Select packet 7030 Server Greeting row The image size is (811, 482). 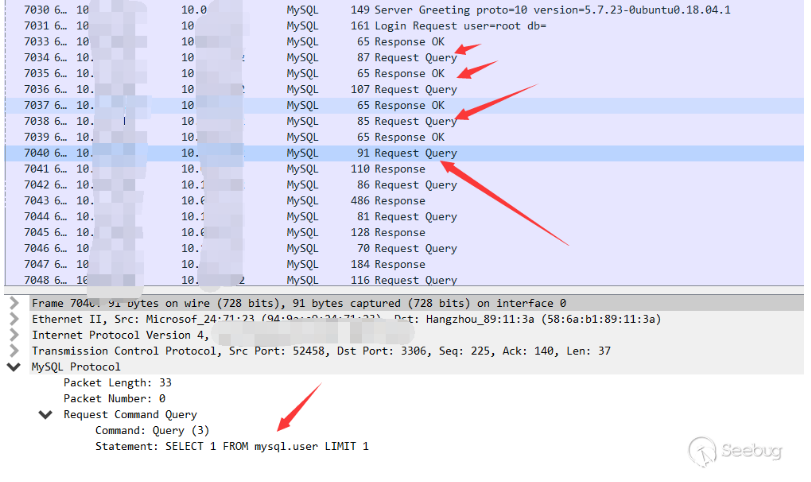pyautogui.click(x=400, y=10)
